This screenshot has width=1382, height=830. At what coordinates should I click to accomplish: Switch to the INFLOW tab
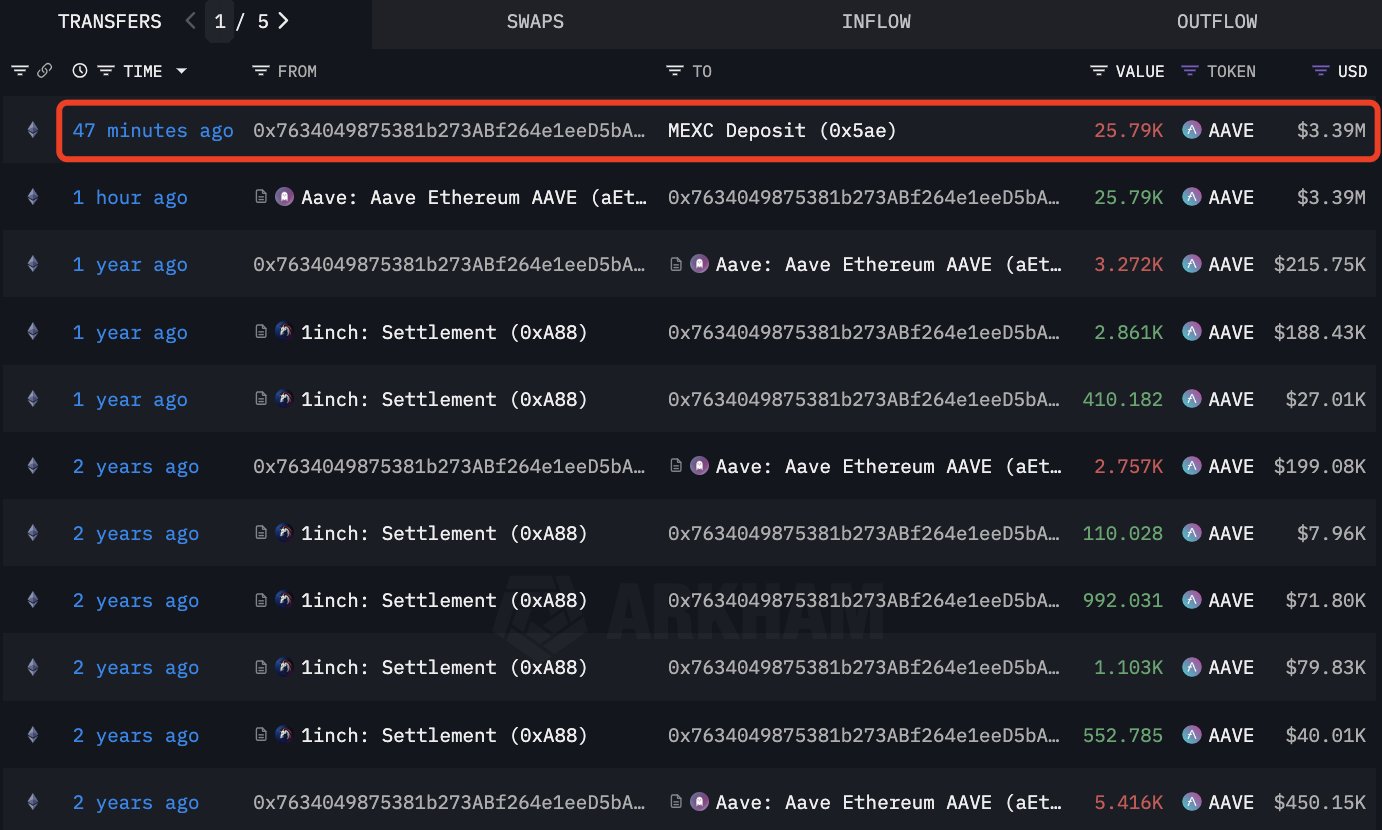point(876,22)
